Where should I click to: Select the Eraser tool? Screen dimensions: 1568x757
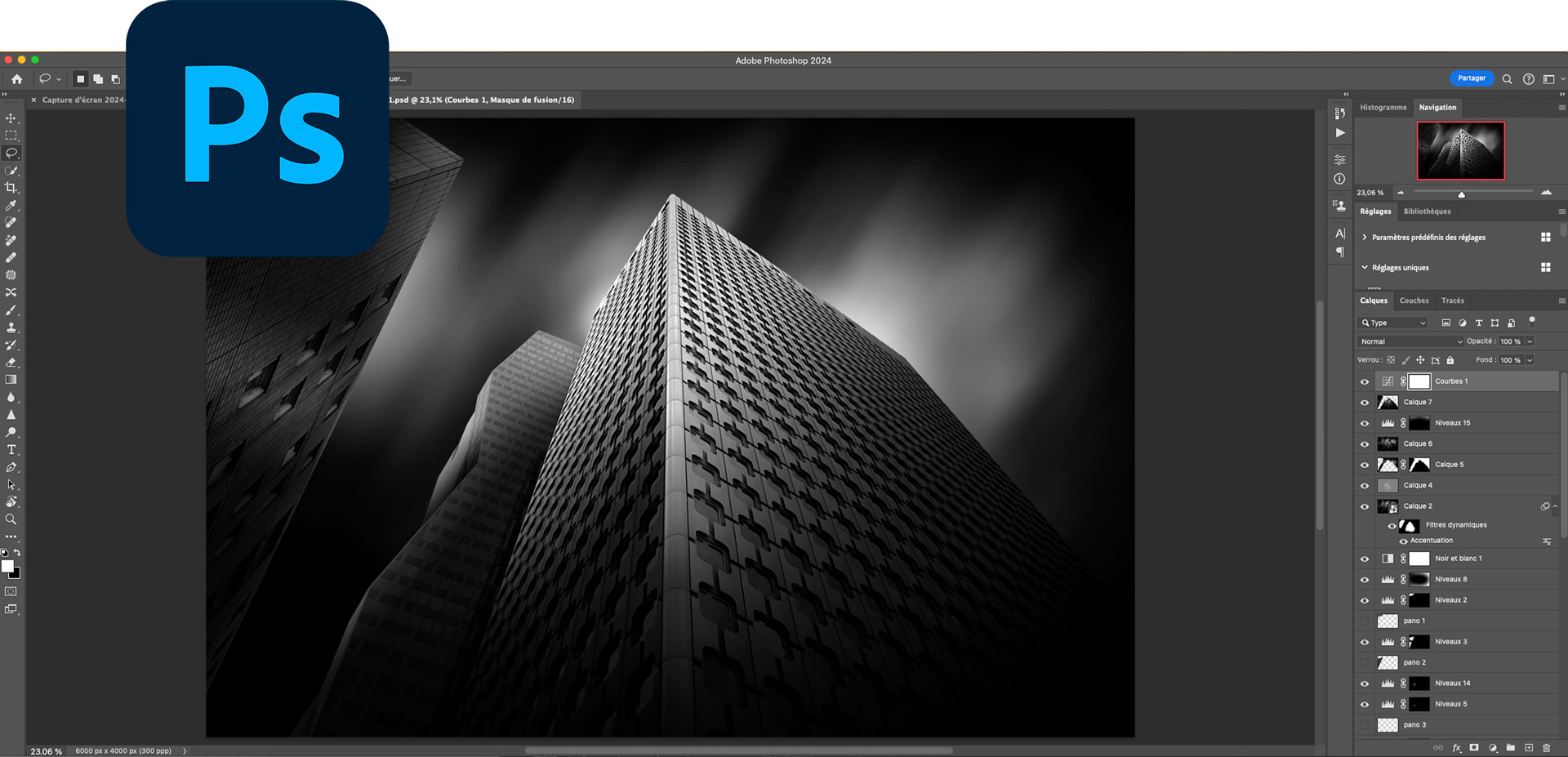click(11, 363)
